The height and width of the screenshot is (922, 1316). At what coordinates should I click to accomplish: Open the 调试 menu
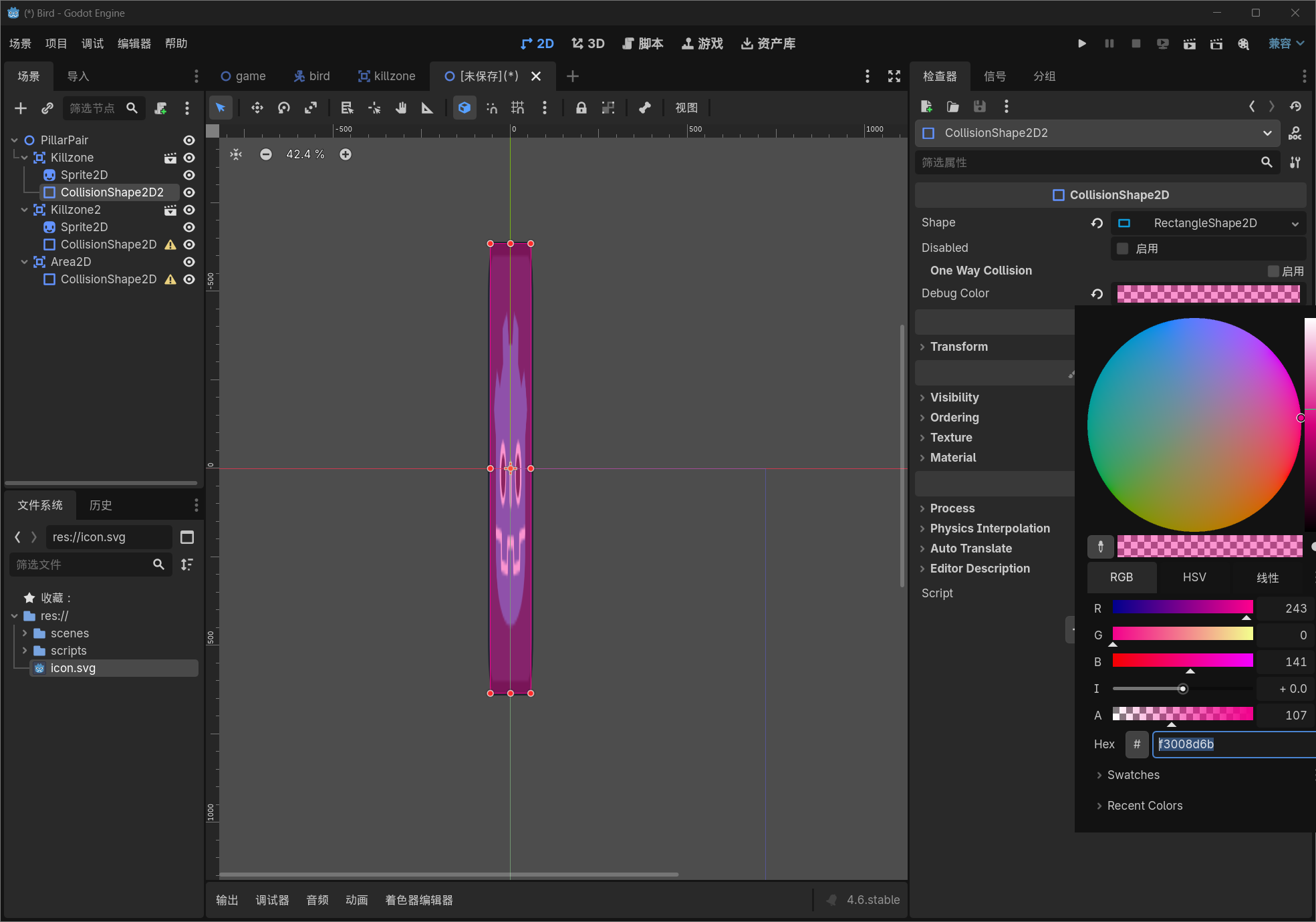point(93,43)
